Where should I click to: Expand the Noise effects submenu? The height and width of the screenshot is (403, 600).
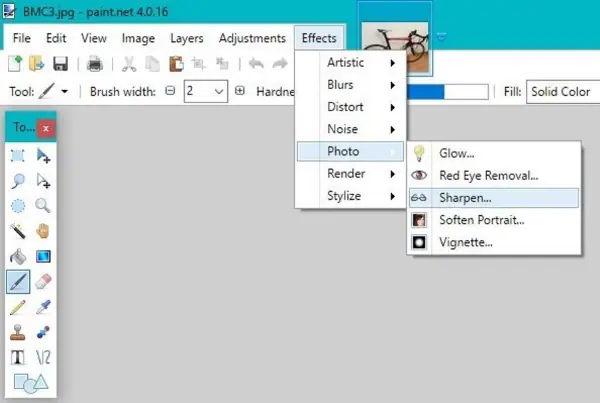(x=350, y=129)
